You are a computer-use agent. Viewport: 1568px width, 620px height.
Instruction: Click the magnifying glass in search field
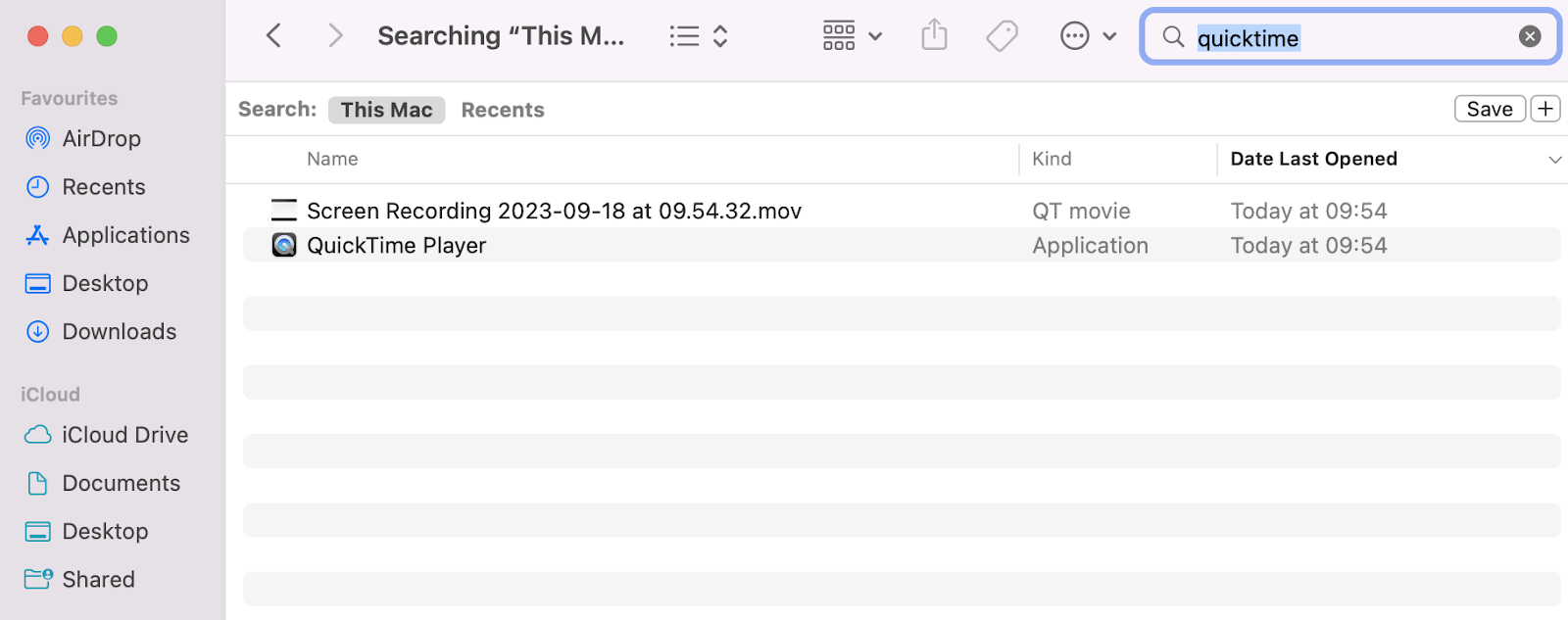click(1172, 37)
